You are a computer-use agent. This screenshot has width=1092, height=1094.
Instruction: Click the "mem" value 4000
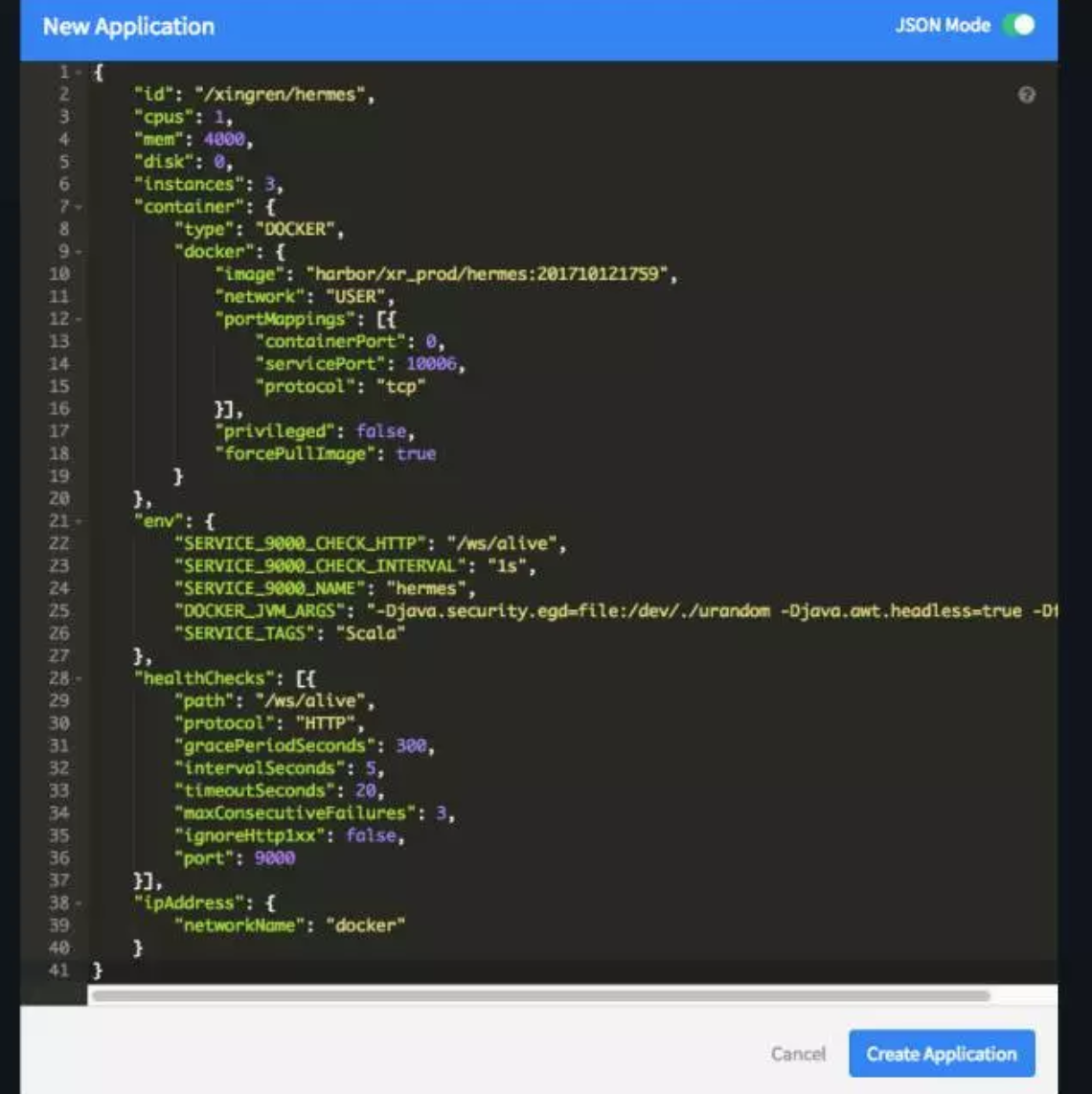point(224,139)
